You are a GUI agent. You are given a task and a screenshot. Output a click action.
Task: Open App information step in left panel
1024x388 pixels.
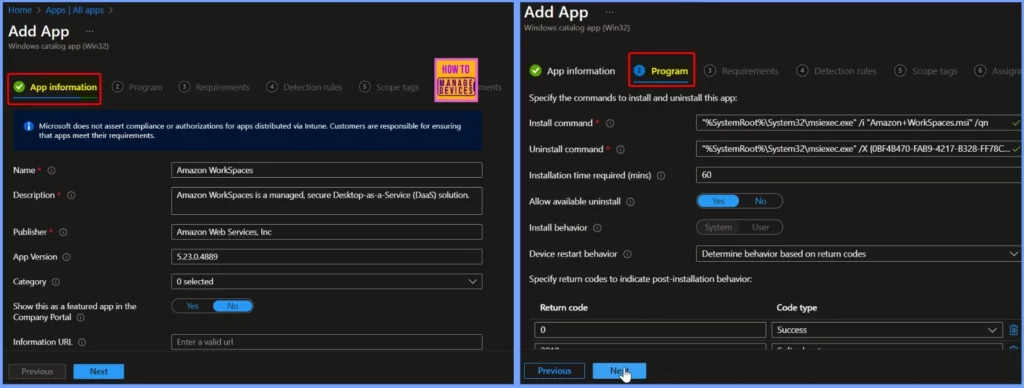[56, 87]
